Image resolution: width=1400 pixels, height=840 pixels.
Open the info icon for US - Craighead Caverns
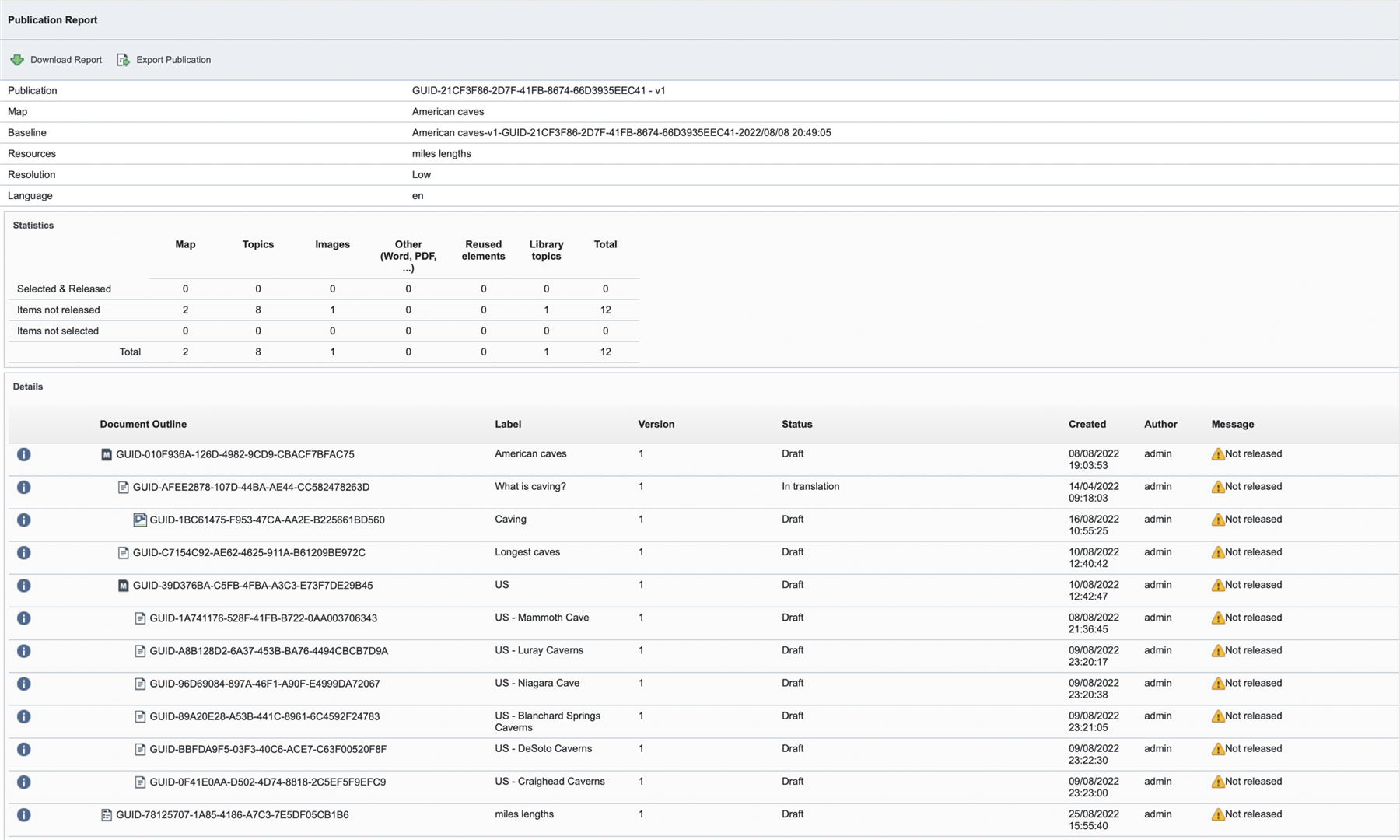click(x=23, y=782)
